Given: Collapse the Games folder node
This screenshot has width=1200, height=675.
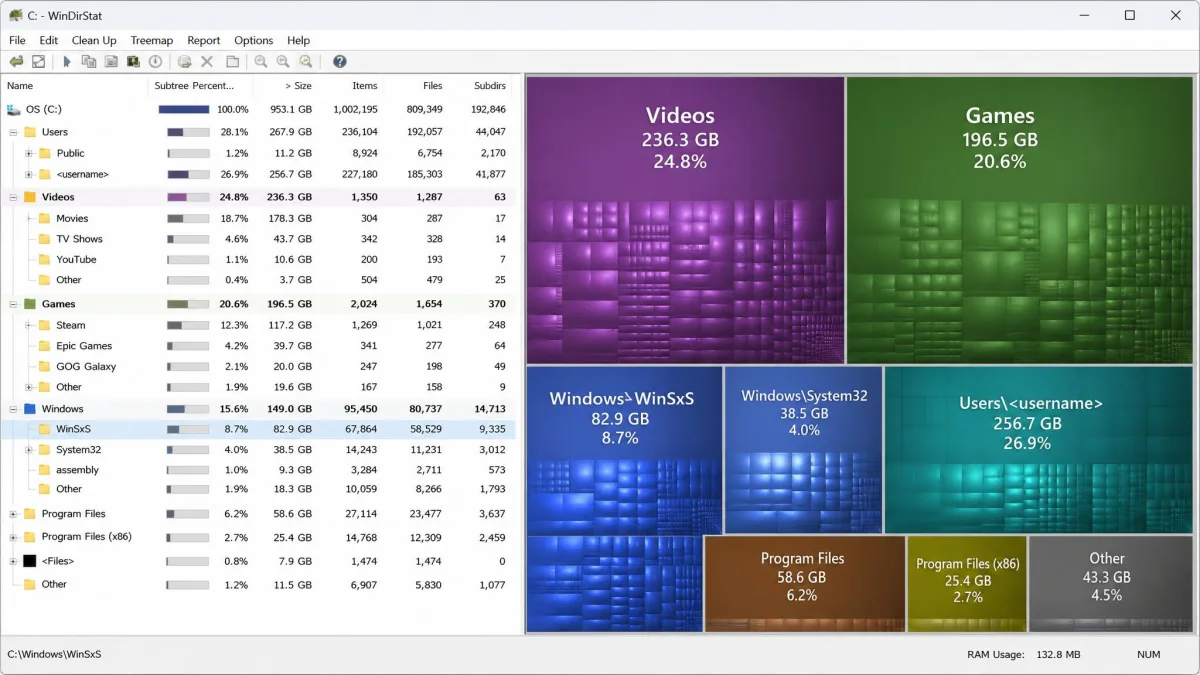Looking at the screenshot, I should [x=14, y=304].
